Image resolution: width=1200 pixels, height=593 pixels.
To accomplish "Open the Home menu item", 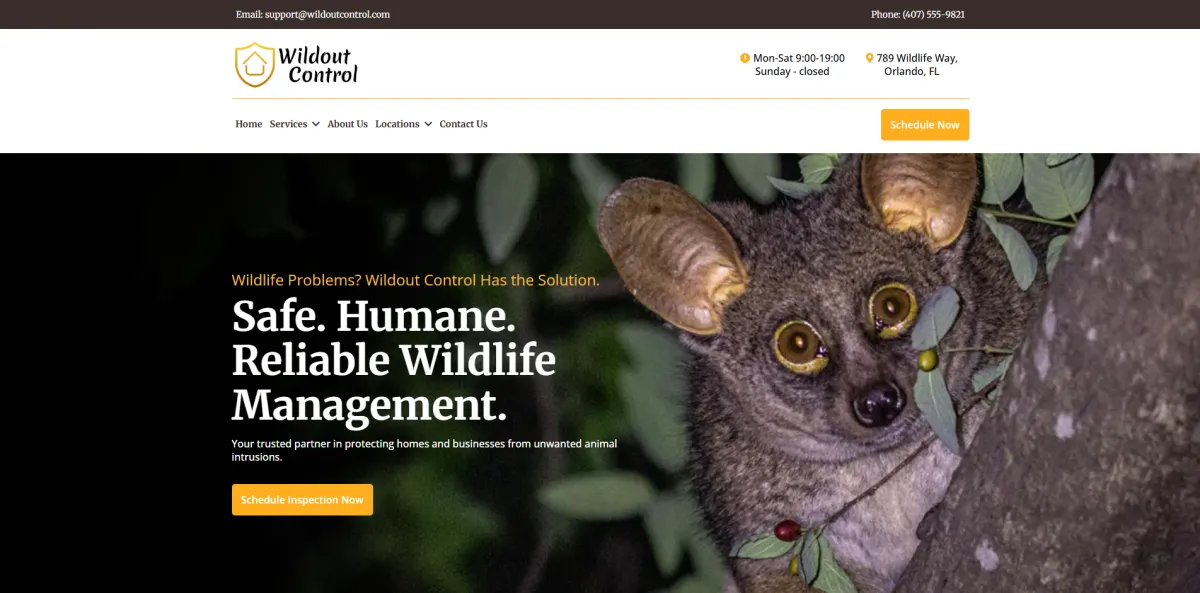I will 249,124.
